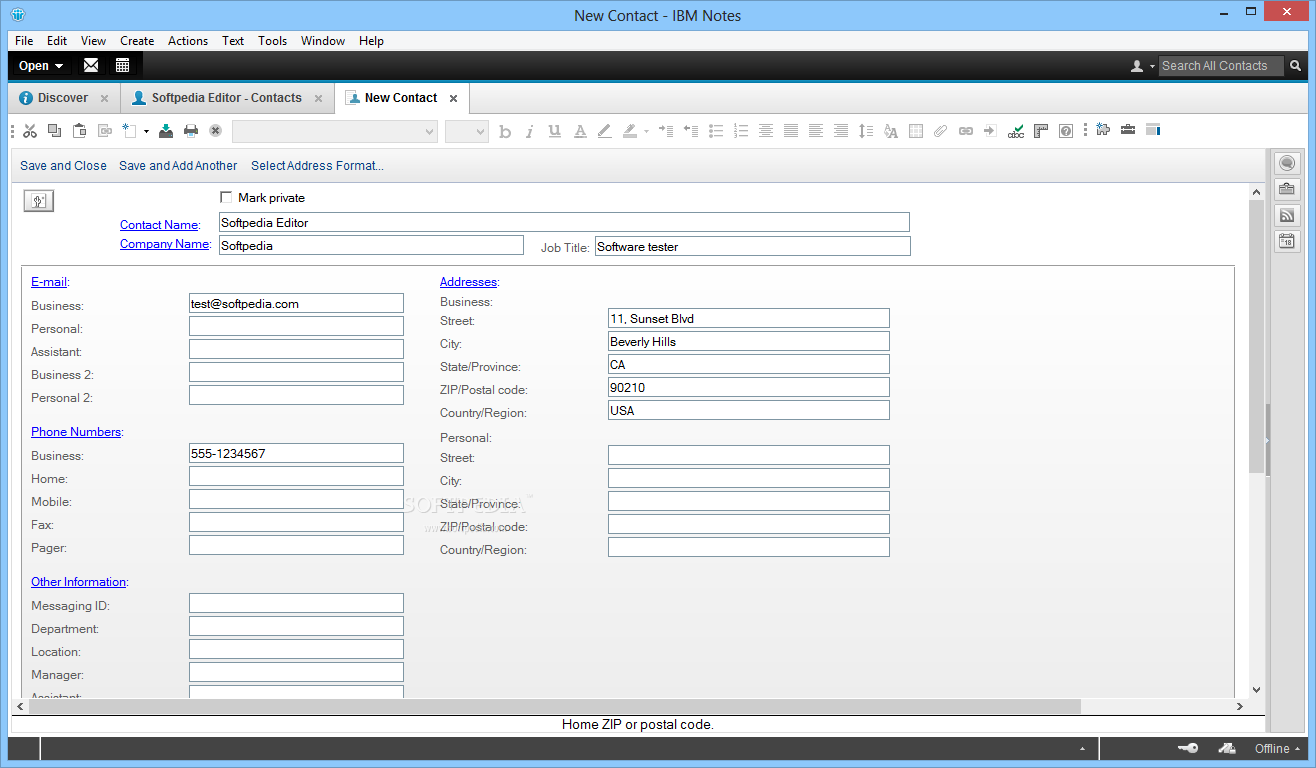Click the Job Title input field
Image resolution: width=1316 pixels, height=768 pixels.
[753, 246]
